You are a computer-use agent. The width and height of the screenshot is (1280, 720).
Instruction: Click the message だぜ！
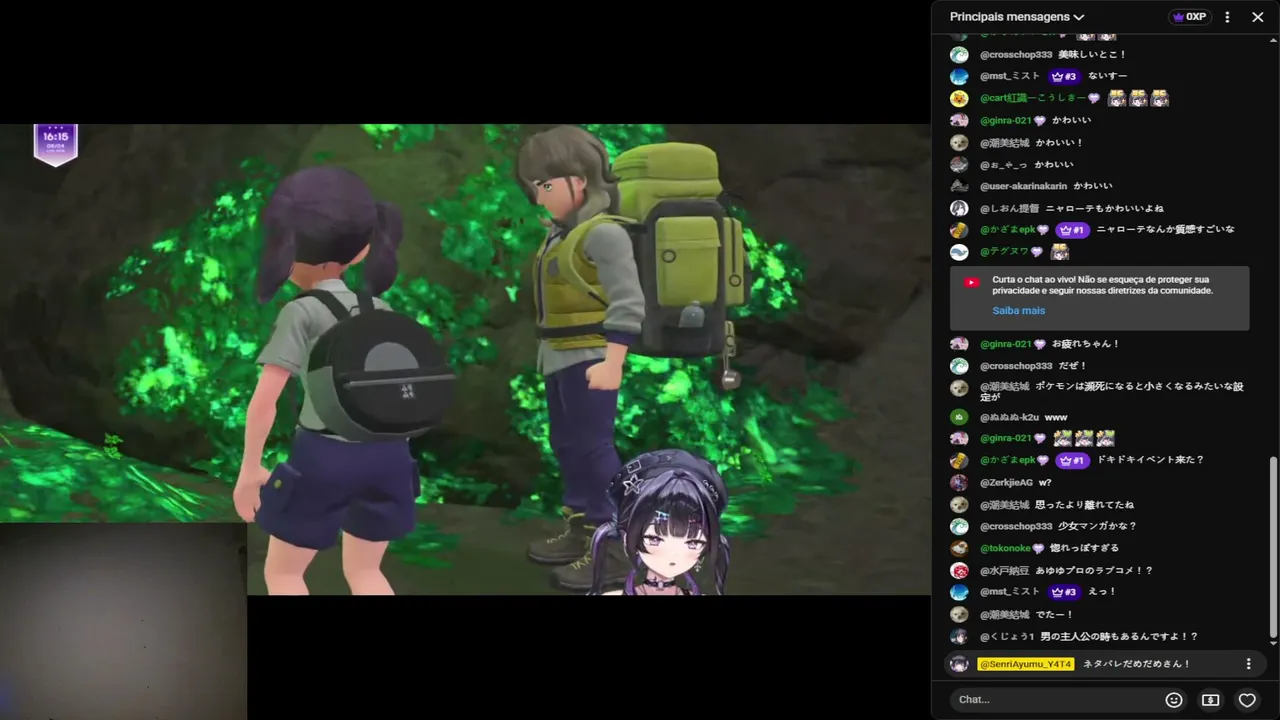(x=1073, y=366)
